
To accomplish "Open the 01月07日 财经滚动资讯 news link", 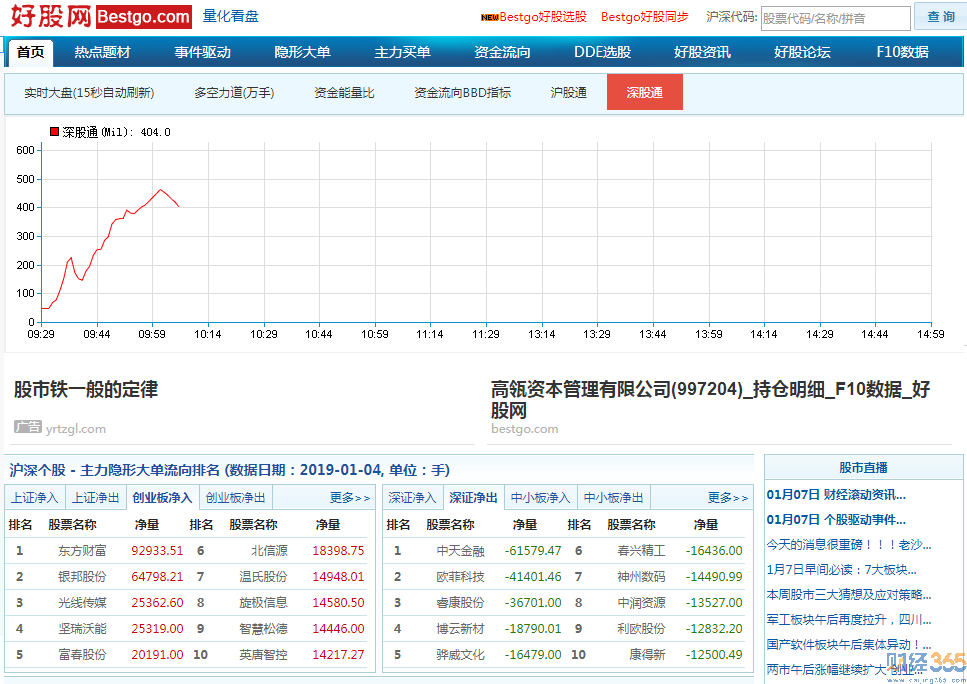I will [836, 495].
